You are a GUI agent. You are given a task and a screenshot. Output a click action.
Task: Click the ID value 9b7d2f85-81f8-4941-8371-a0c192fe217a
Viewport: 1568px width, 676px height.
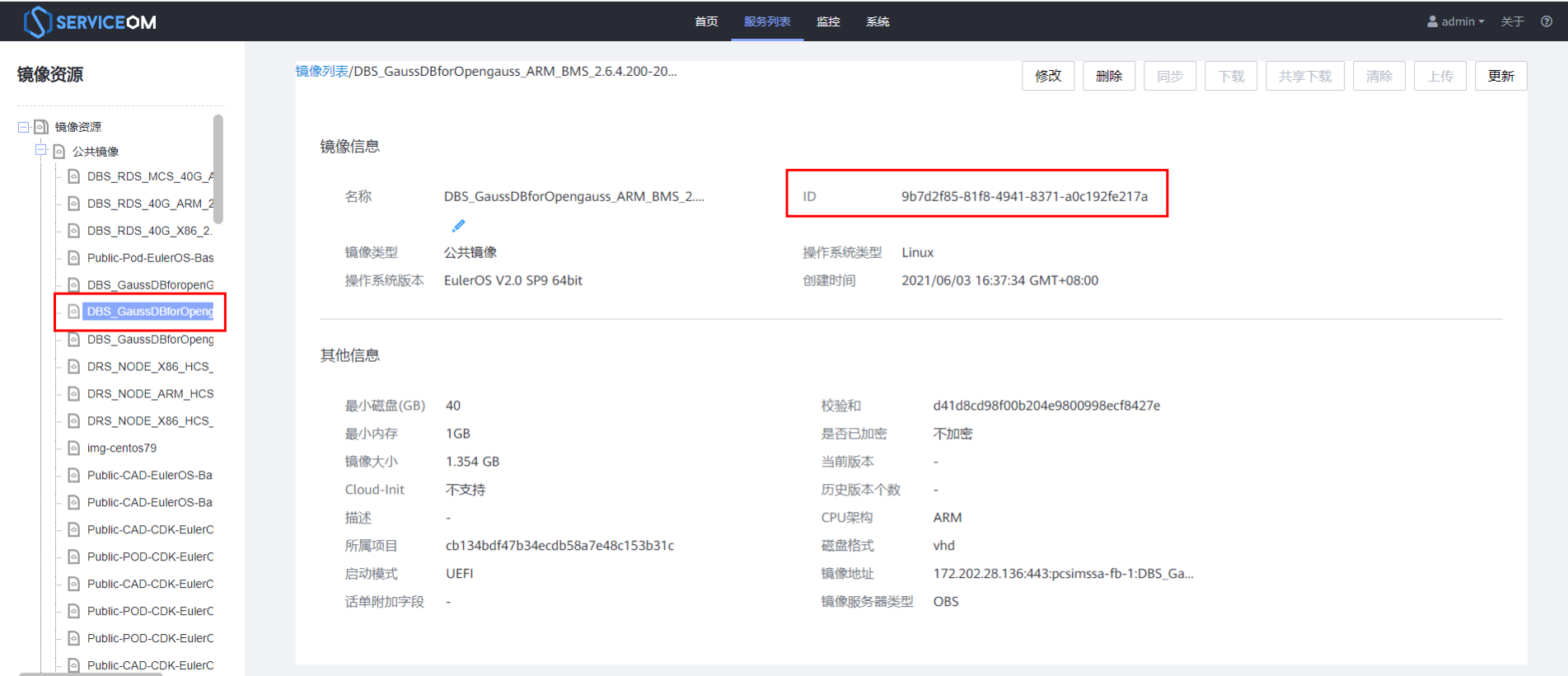point(1024,196)
